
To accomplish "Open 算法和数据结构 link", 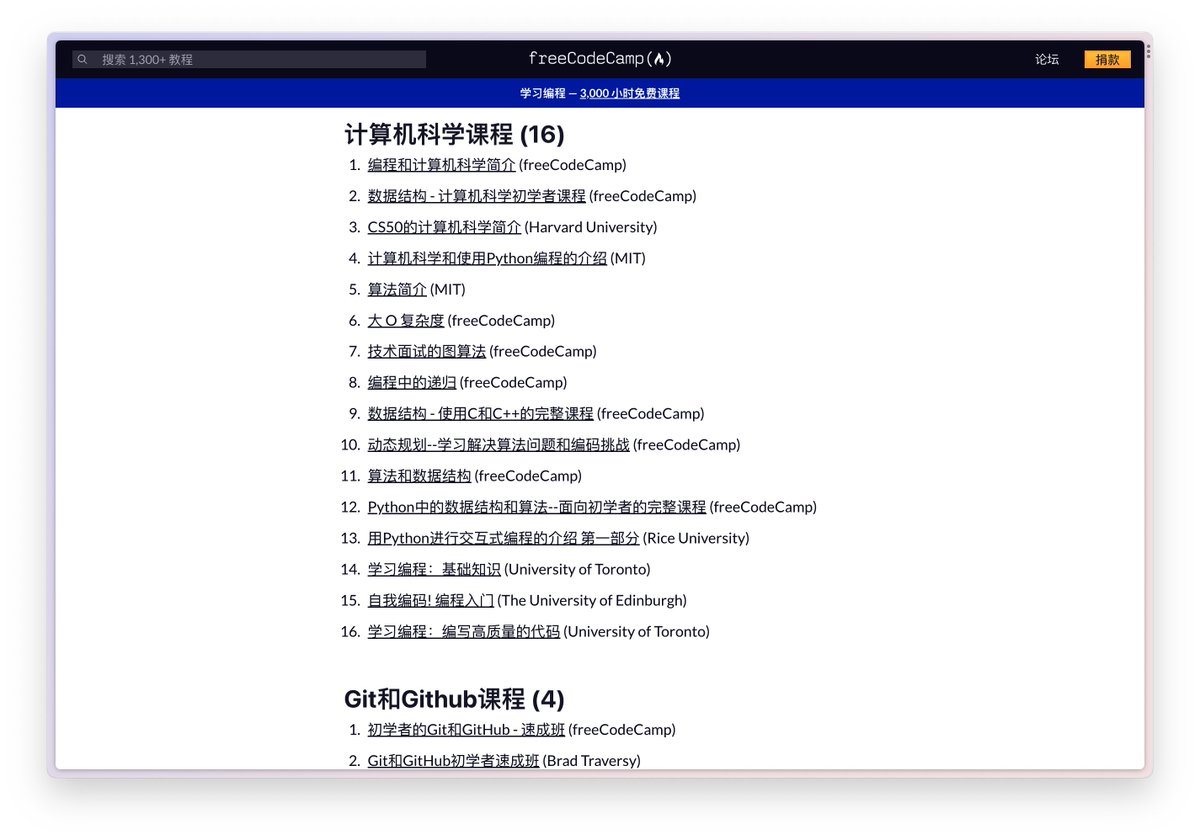I will click(x=419, y=475).
